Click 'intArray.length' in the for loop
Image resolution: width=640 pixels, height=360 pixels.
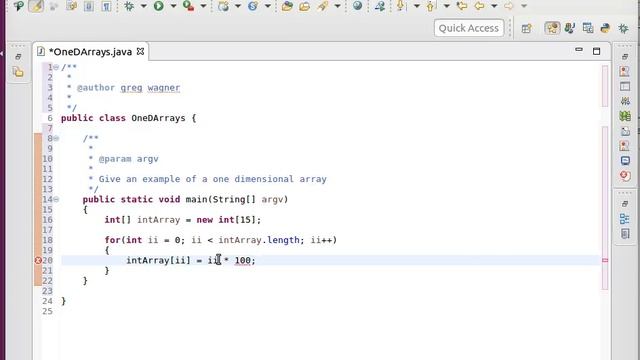click(x=259, y=240)
